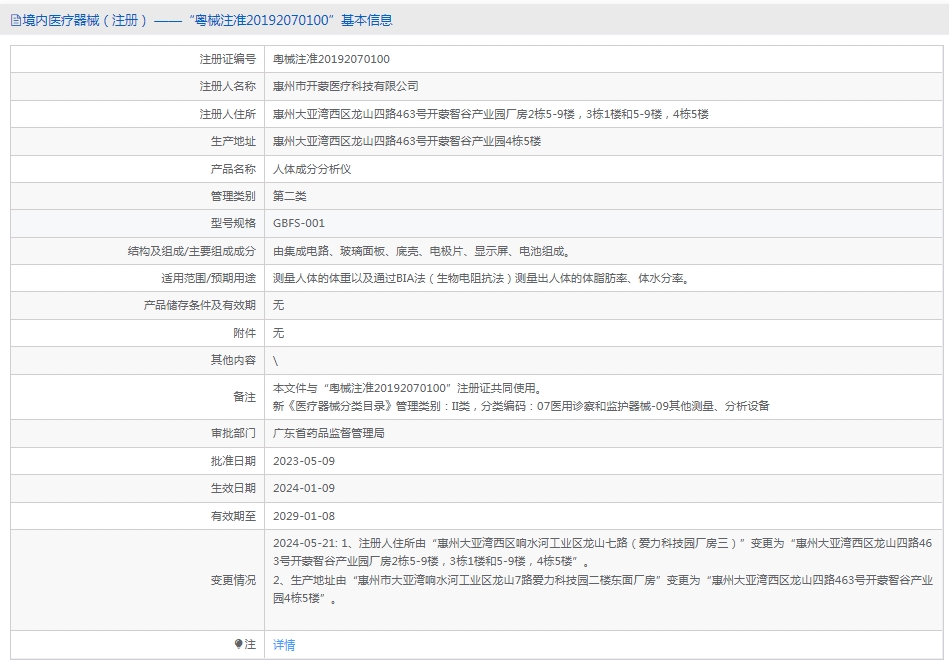Click the document icon in the page header

[15, 20]
